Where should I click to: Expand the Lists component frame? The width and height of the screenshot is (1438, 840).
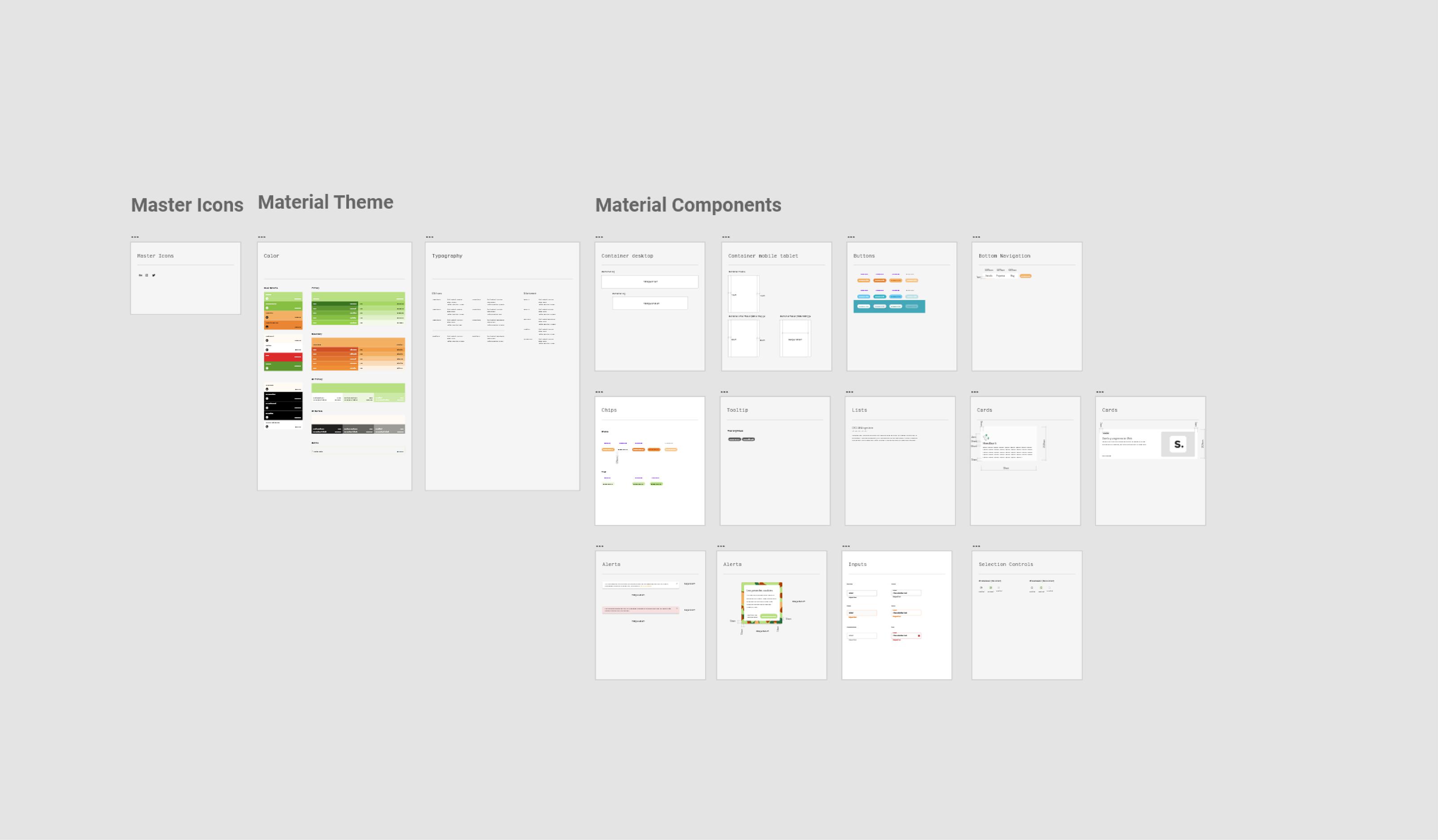pyautogui.click(x=852, y=391)
